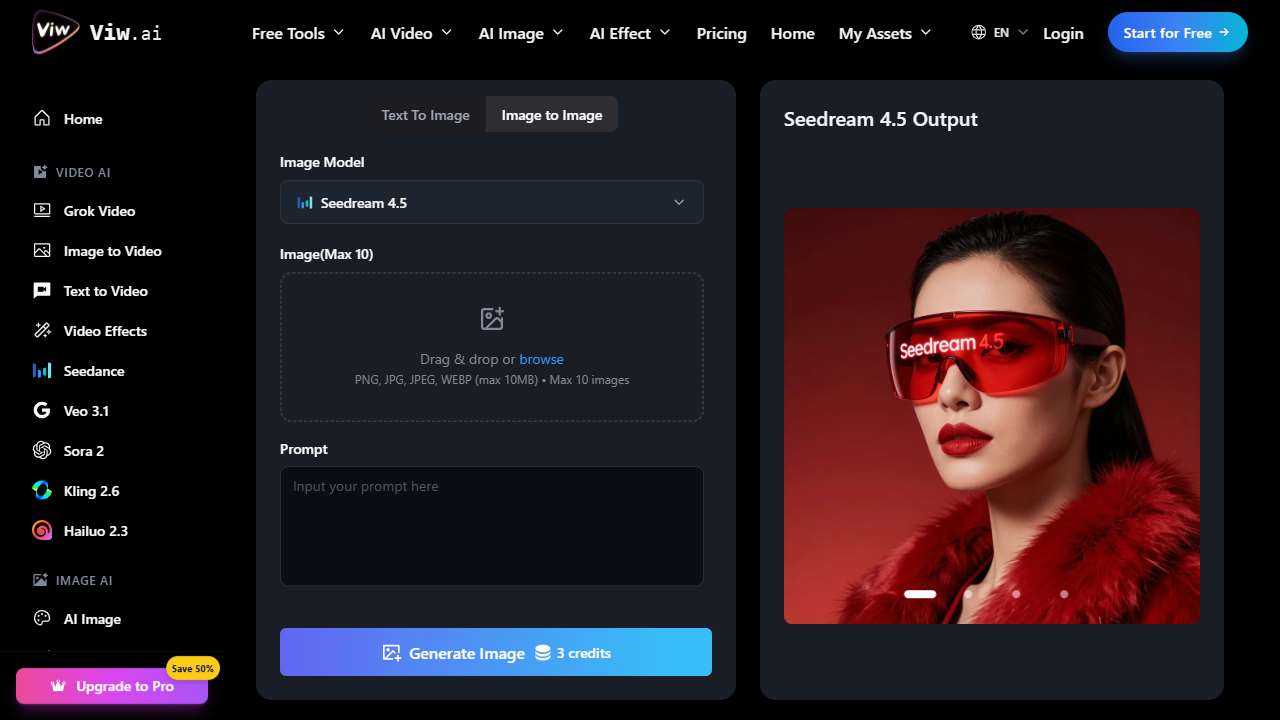1280x720 pixels.
Task: Expand the Seedream 4.5 model dropdown
Action: pyautogui.click(x=491, y=202)
